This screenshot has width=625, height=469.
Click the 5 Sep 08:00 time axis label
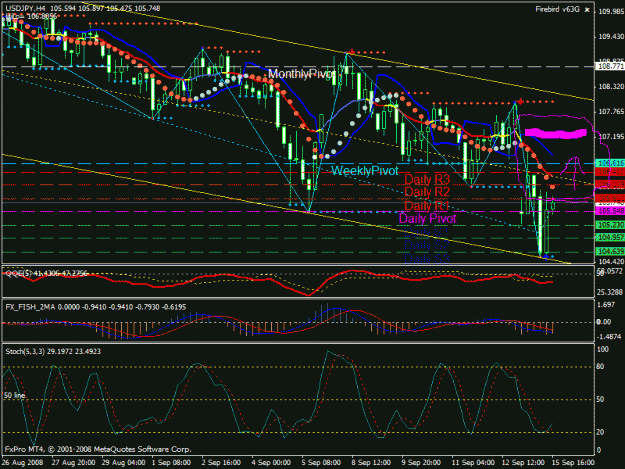click(321, 463)
